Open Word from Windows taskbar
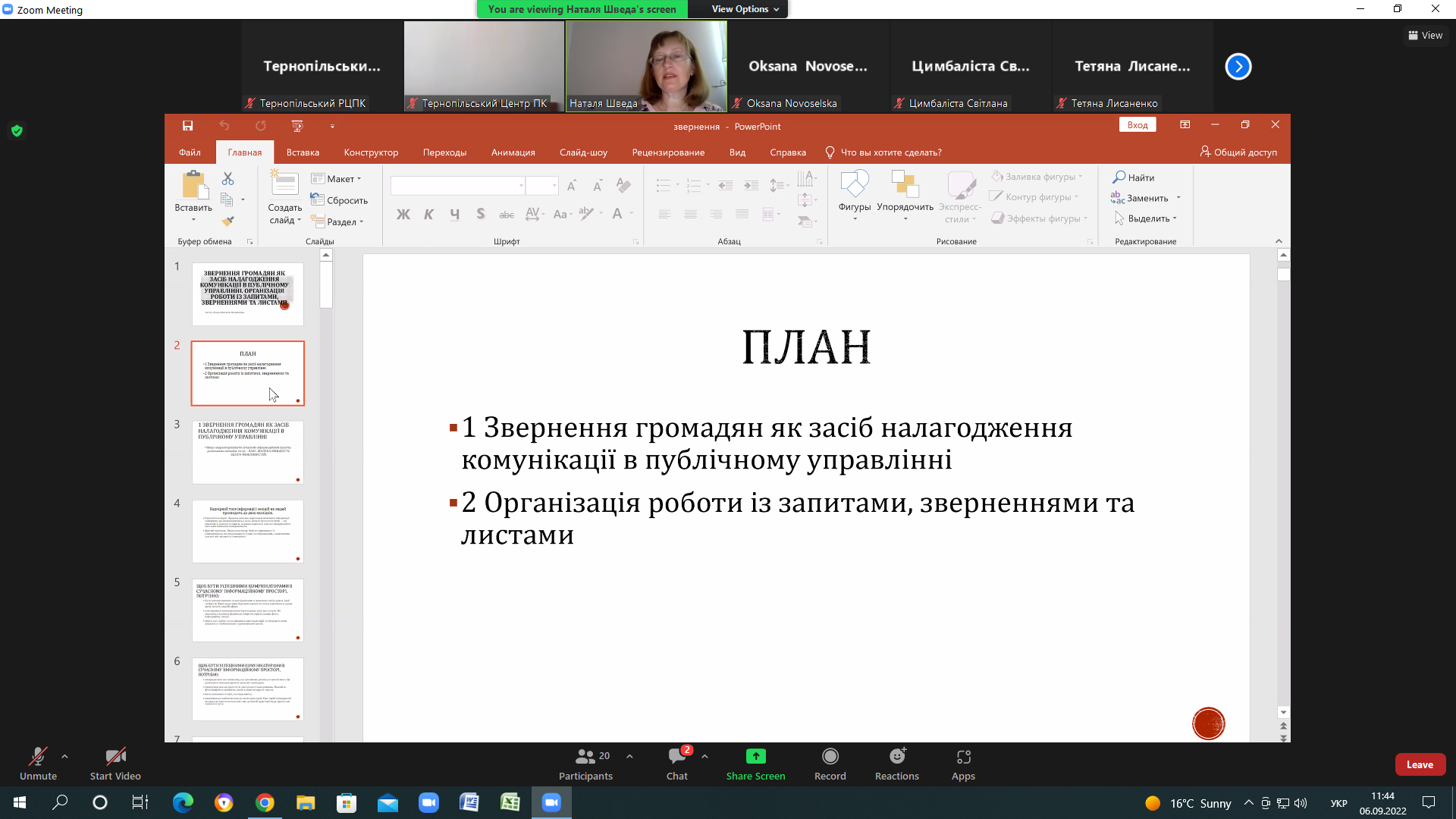Image resolution: width=1456 pixels, height=819 pixels. (x=469, y=802)
